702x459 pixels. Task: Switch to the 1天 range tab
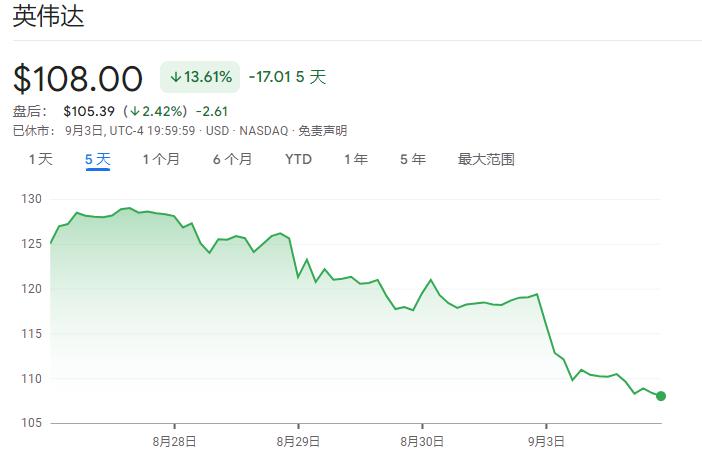click(40, 159)
